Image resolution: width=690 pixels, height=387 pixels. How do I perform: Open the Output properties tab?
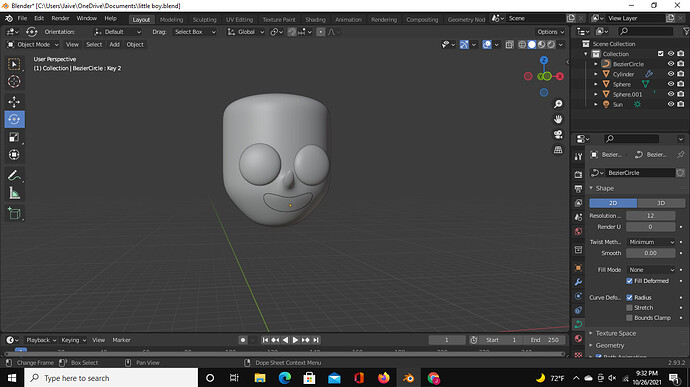[x=578, y=189]
